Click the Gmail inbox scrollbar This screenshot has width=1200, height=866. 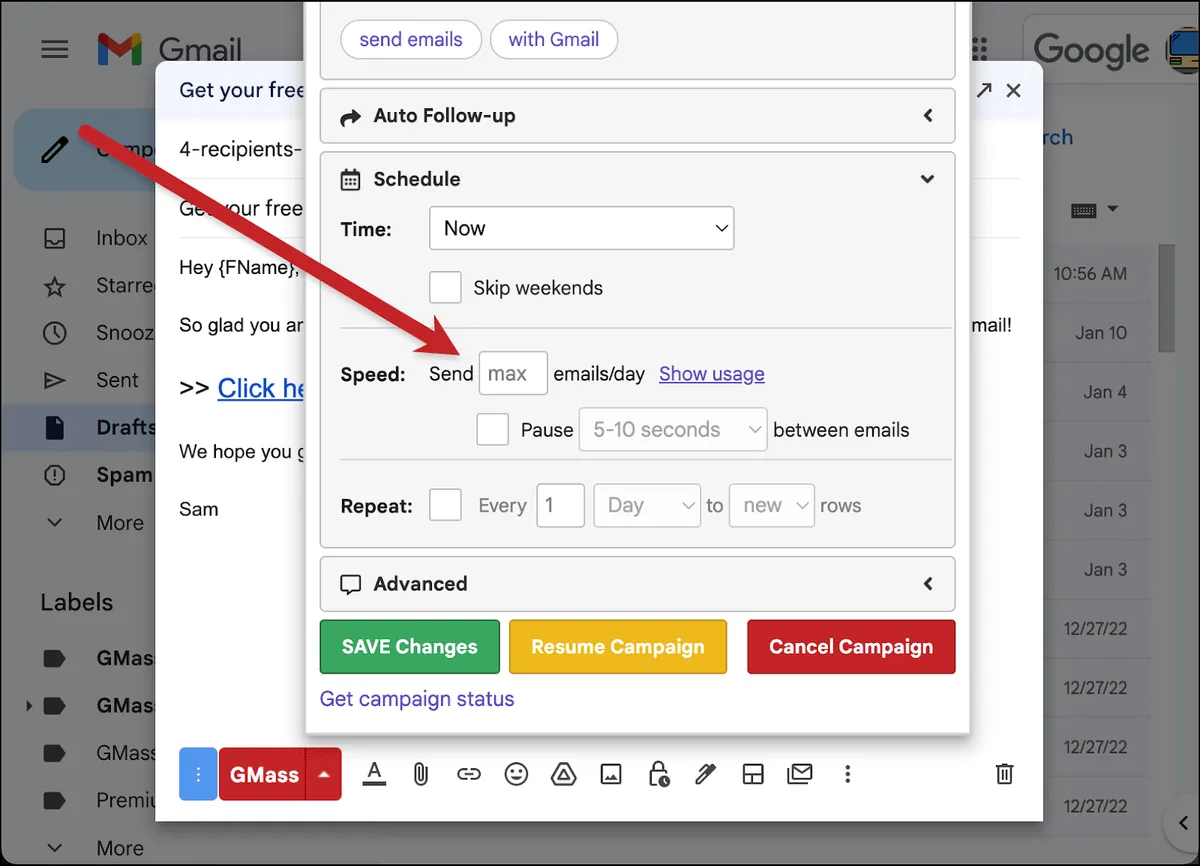(x=1166, y=298)
